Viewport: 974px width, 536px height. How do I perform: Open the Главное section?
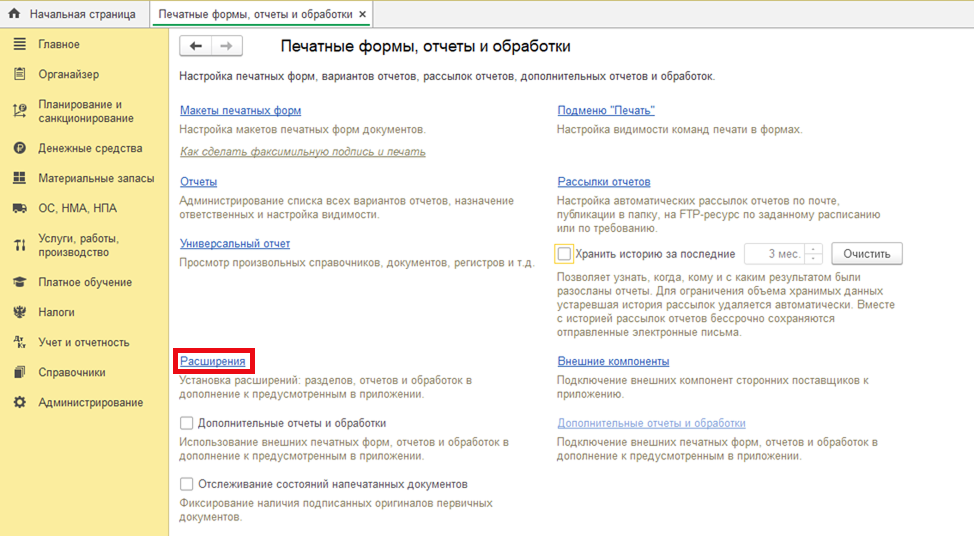click(59, 44)
